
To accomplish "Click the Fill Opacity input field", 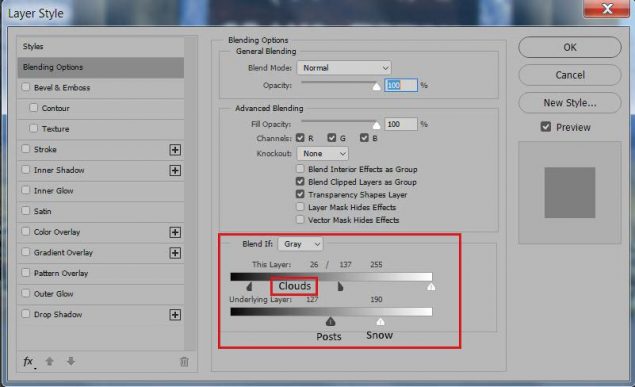I will tap(401, 124).
